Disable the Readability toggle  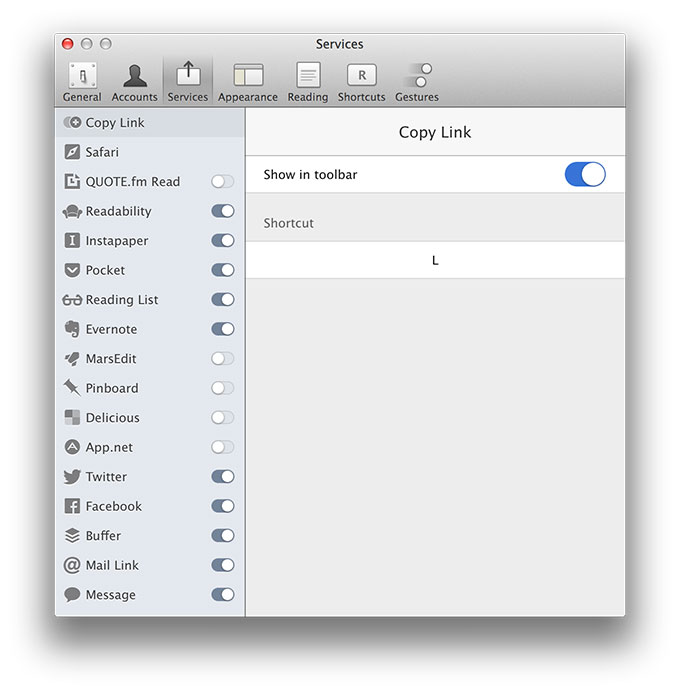coord(222,211)
